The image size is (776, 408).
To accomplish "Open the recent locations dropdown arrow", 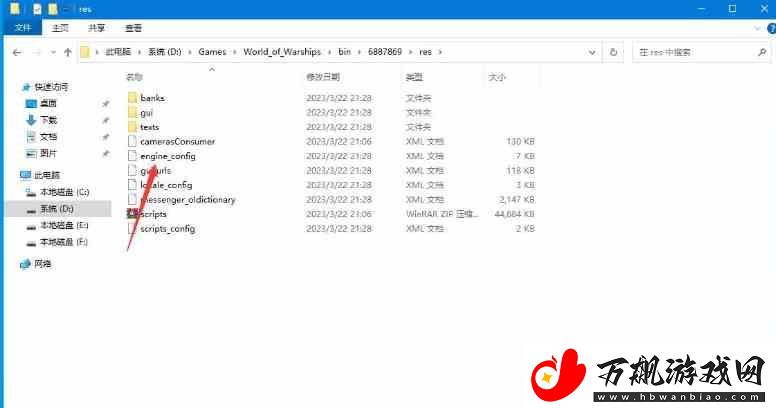I will pyautogui.click(x=53, y=52).
